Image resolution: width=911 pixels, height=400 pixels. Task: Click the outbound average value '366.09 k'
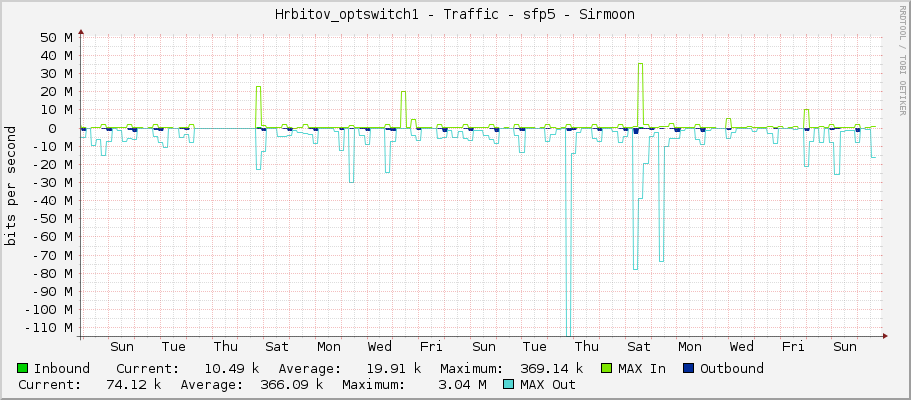tap(292, 384)
